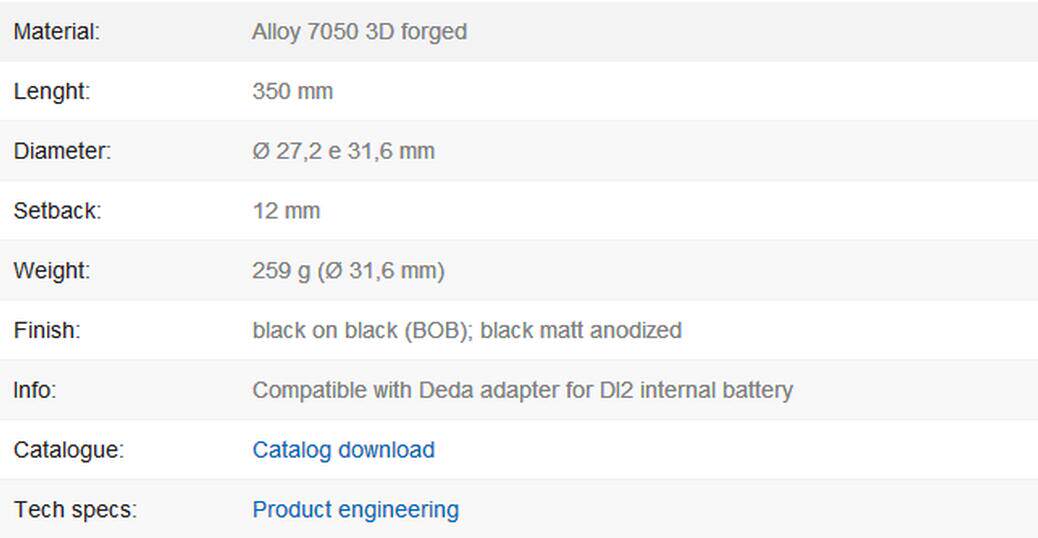This screenshot has width=1038, height=538.
Task: Click the Tech specs label
Action: [x=75, y=510]
